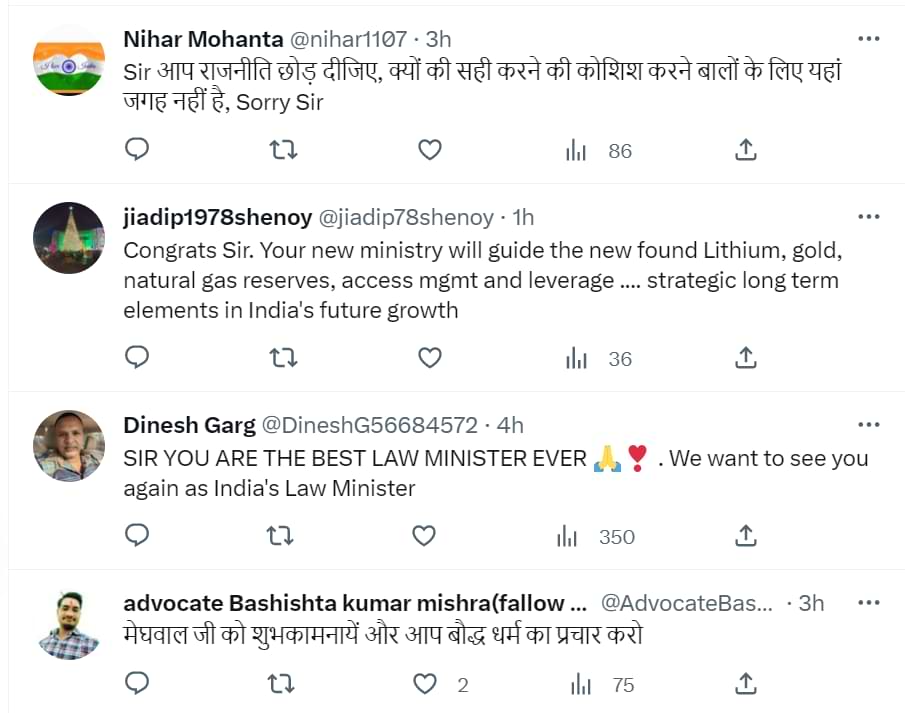Retweet Dinesh Garg's Law Minister tweet

pos(281,536)
